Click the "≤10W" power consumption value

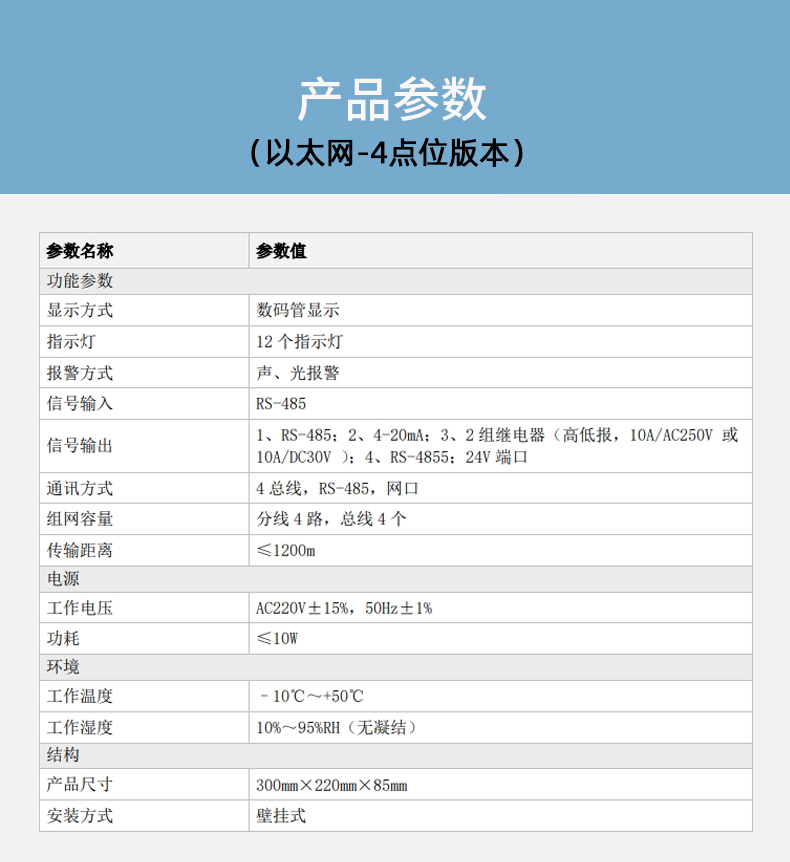[x=278, y=638]
